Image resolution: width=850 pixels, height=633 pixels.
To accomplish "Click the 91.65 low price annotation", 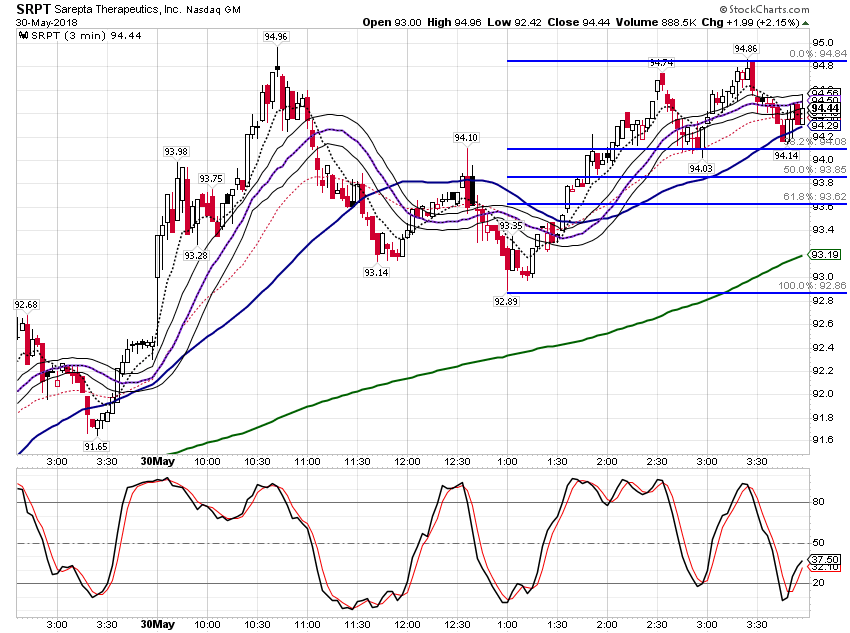I will (x=96, y=447).
